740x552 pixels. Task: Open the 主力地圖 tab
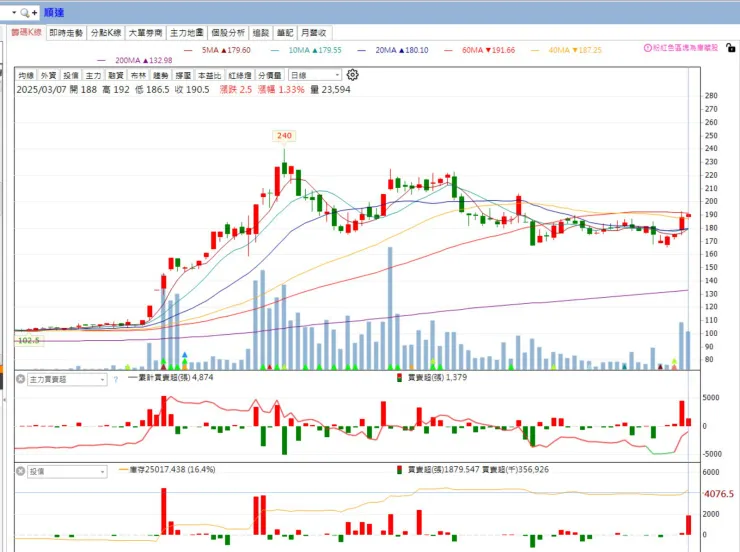(186, 33)
